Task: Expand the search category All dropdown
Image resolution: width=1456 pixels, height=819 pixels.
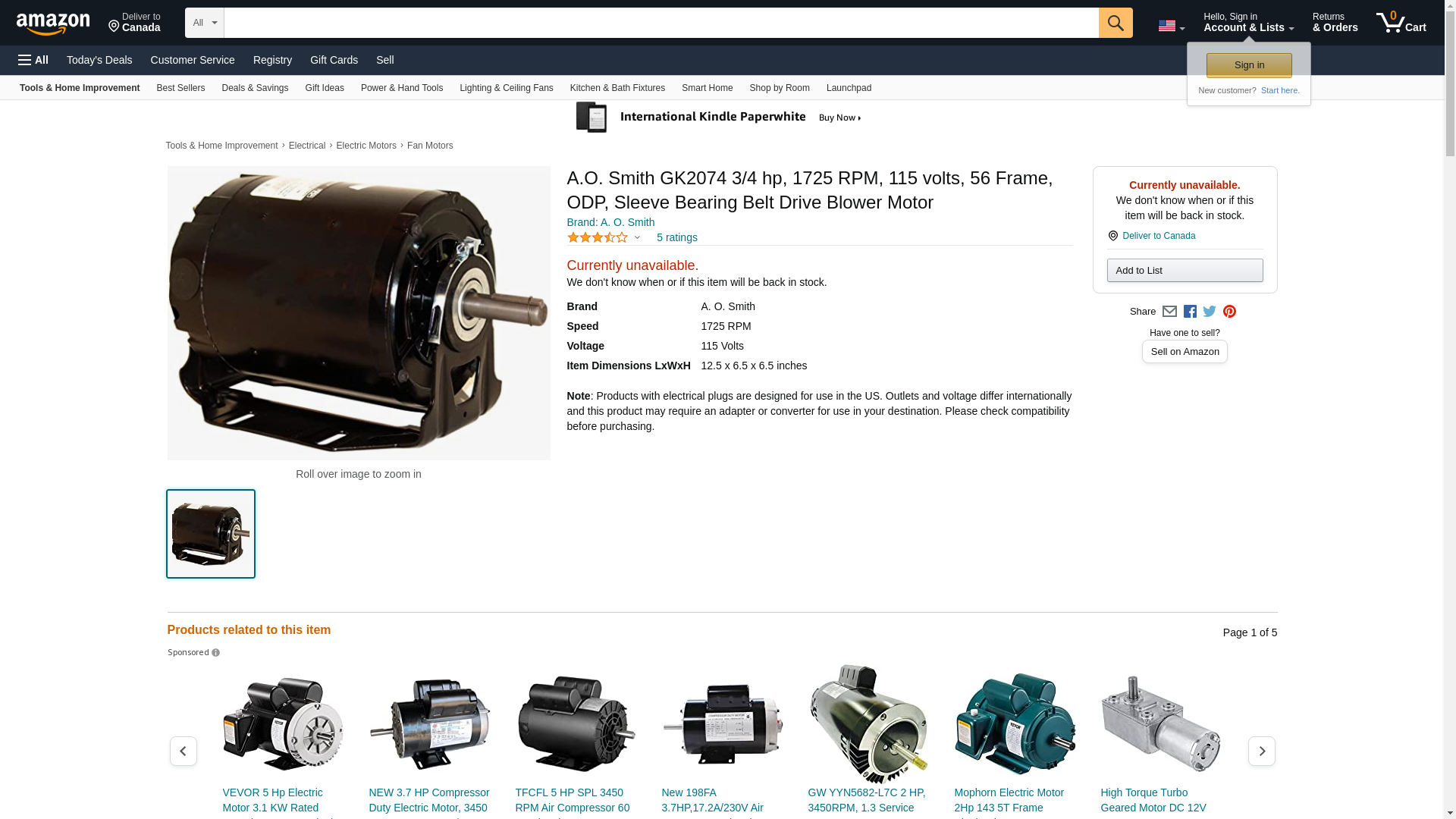Action: pos(204,23)
